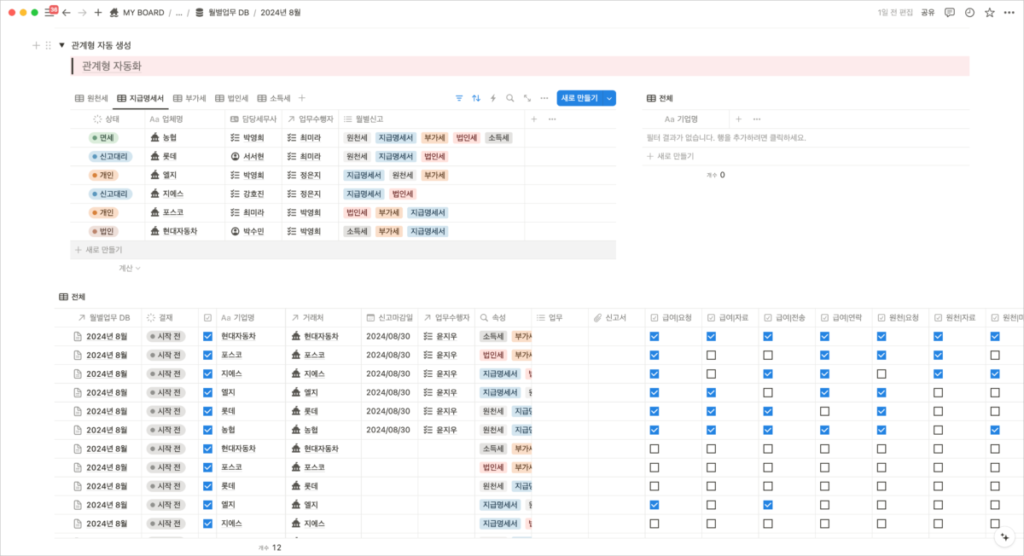Go forward with the right arrow
The width and height of the screenshot is (1024, 556).
[82, 12]
